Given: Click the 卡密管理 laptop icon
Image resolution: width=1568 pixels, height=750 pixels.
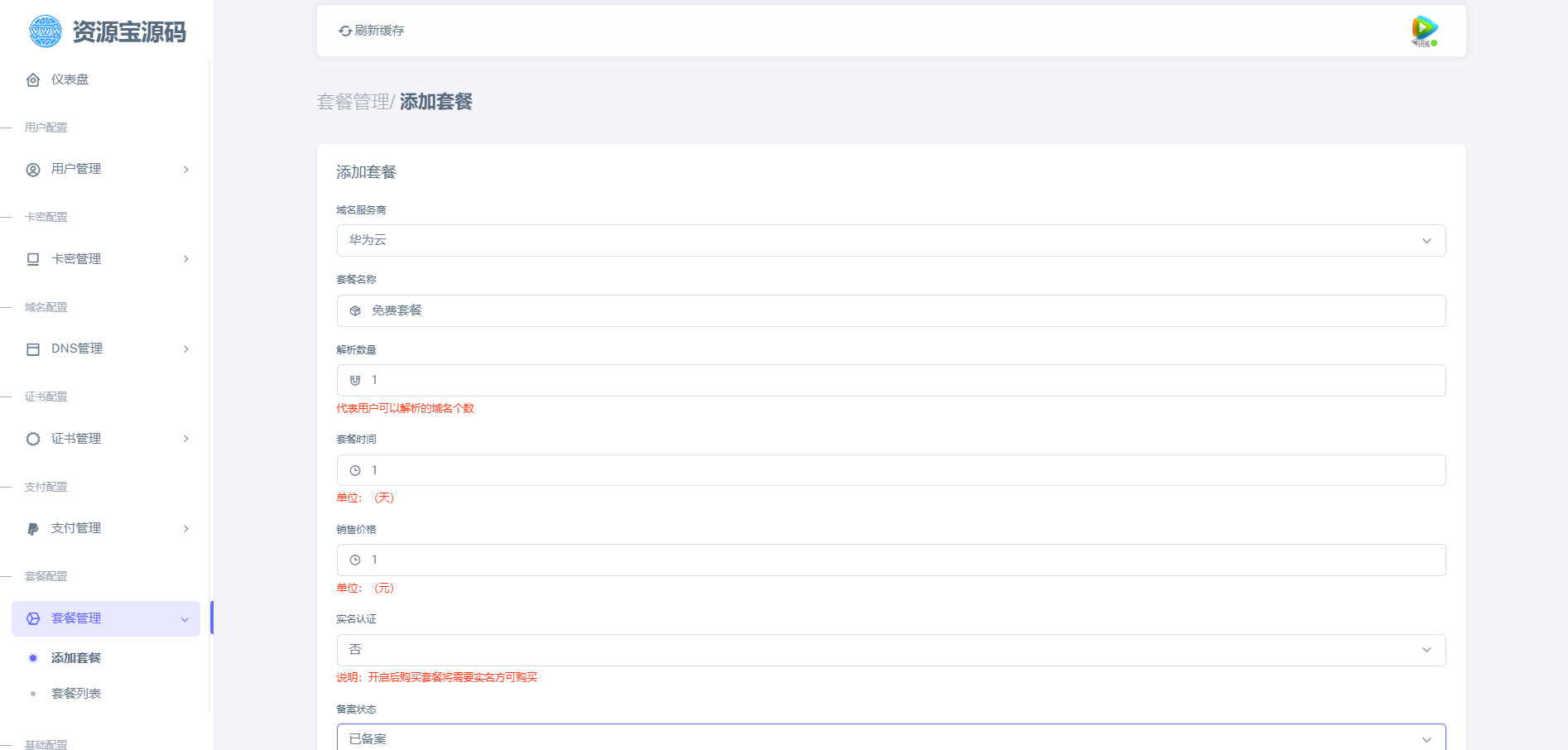Looking at the screenshot, I should coord(33,259).
